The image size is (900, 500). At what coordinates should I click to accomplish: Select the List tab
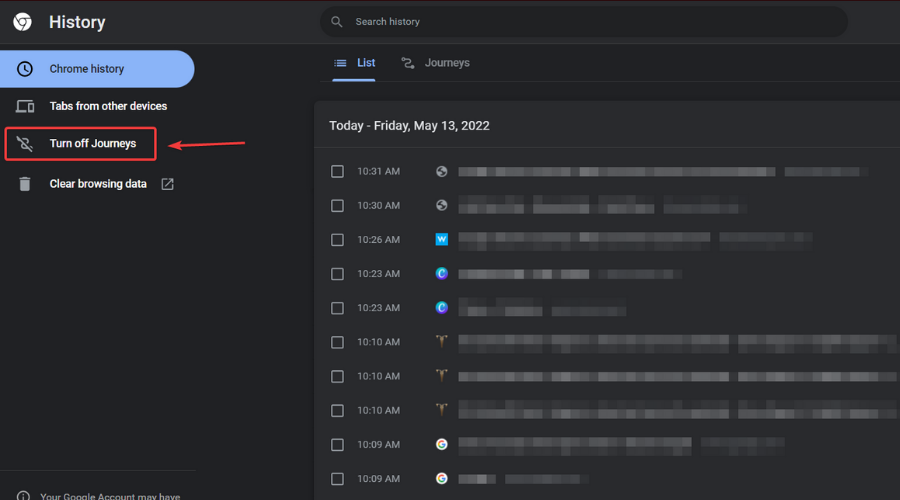[x=354, y=63]
